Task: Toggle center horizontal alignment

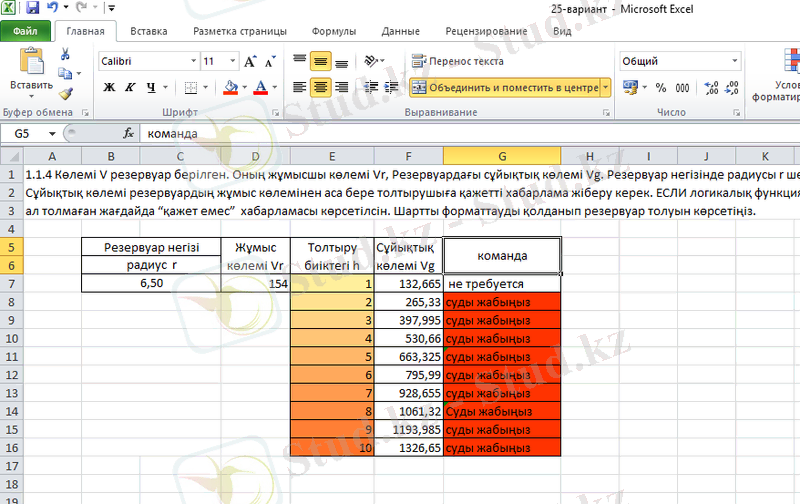Action: click(x=320, y=87)
